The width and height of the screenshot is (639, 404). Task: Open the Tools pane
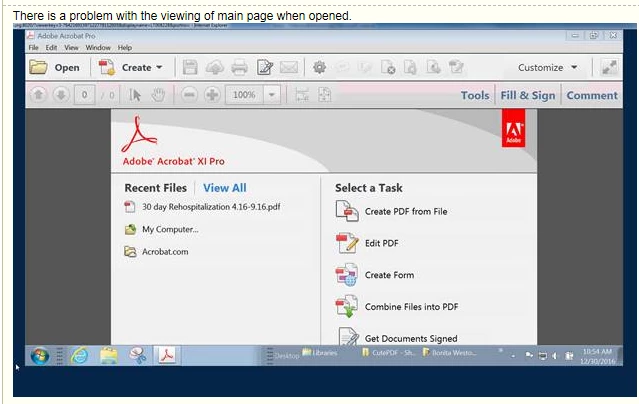(475, 95)
